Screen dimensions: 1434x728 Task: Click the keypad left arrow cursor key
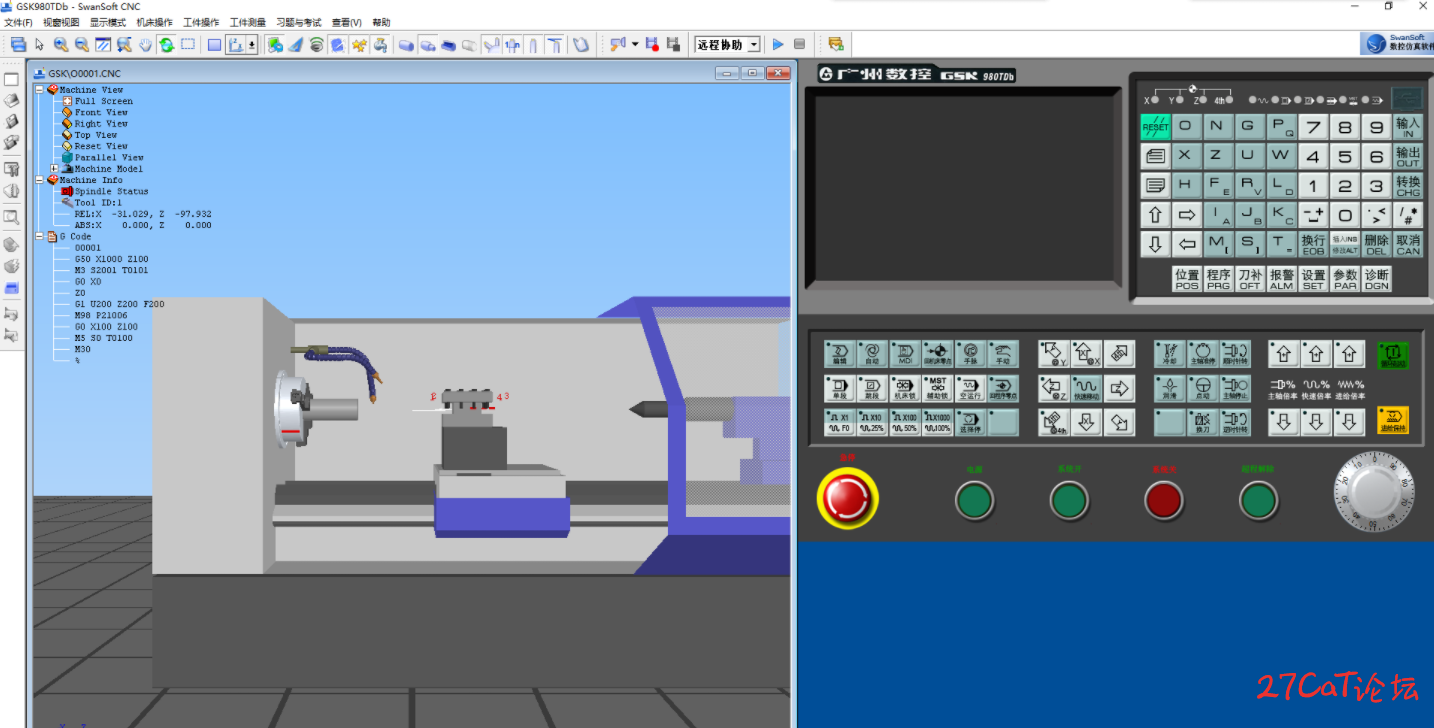tap(1186, 243)
